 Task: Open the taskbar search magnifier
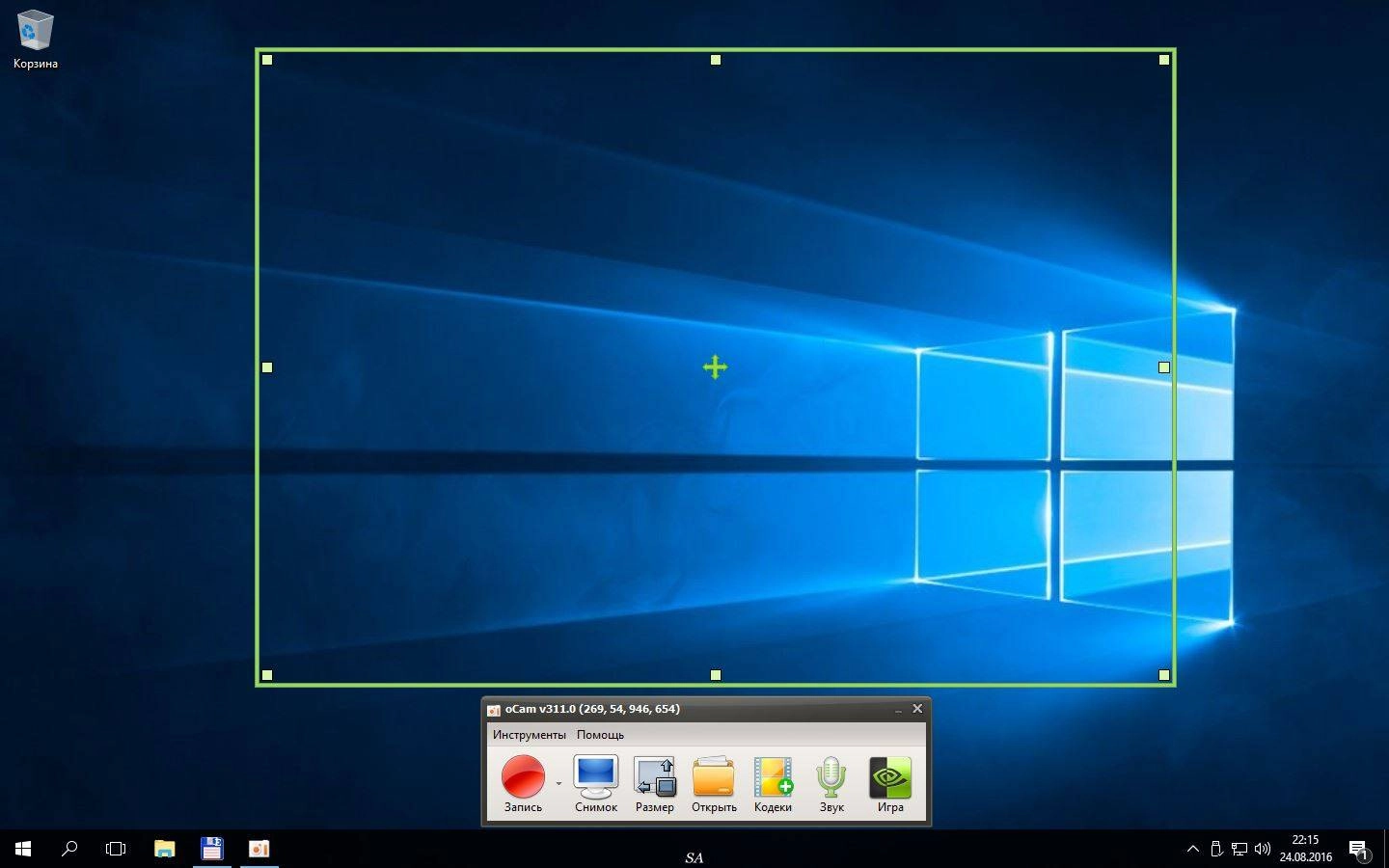pos(69,849)
